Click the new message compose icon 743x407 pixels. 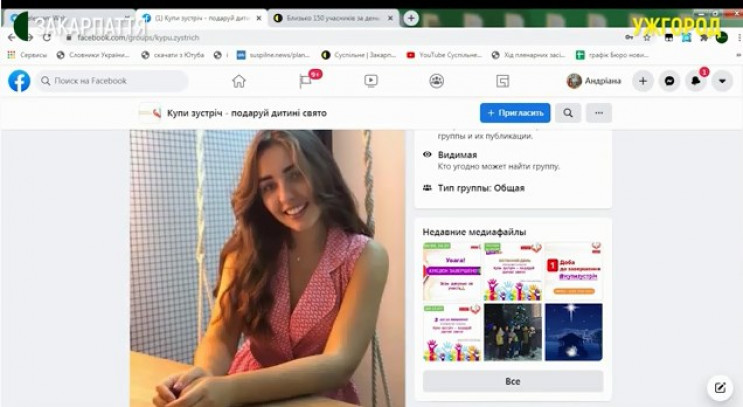pos(720,388)
